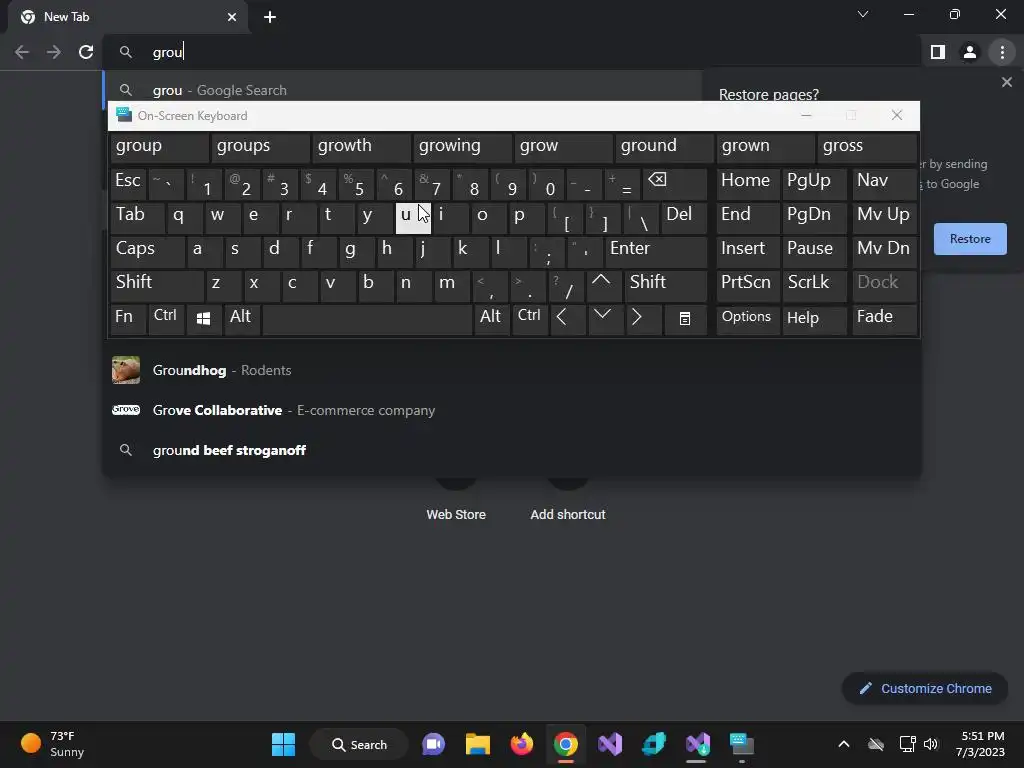Click Chrome's forward navigation arrow
Image resolution: width=1024 pixels, height=768 pixels.
point(54,52)
